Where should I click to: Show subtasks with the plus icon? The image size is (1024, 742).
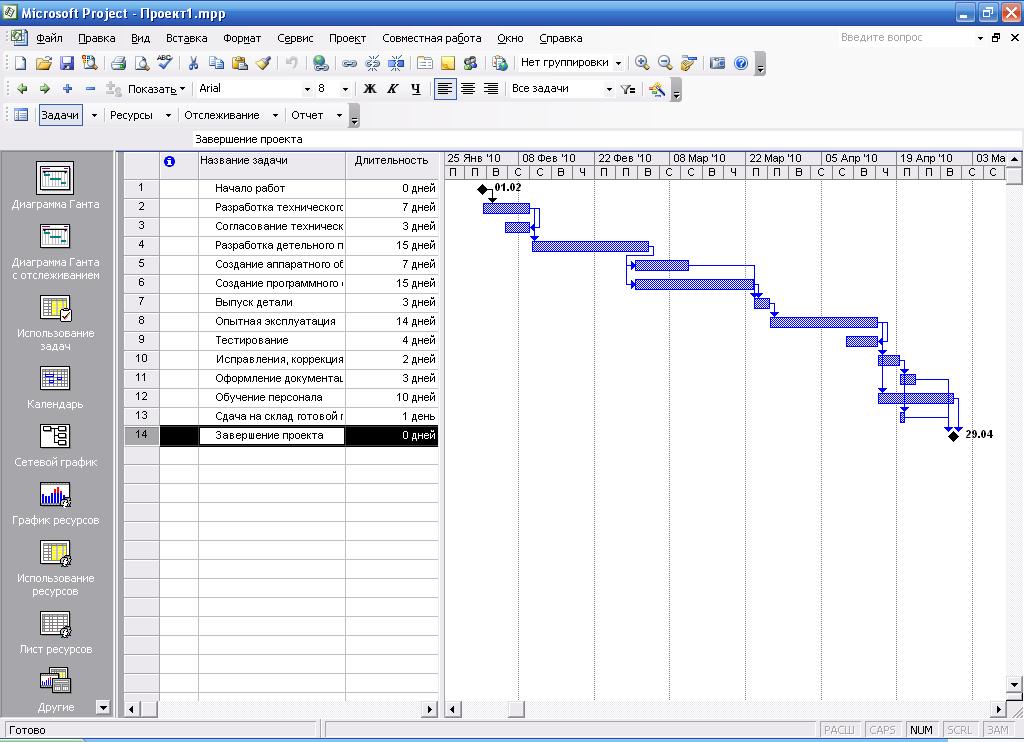point(67,89)
